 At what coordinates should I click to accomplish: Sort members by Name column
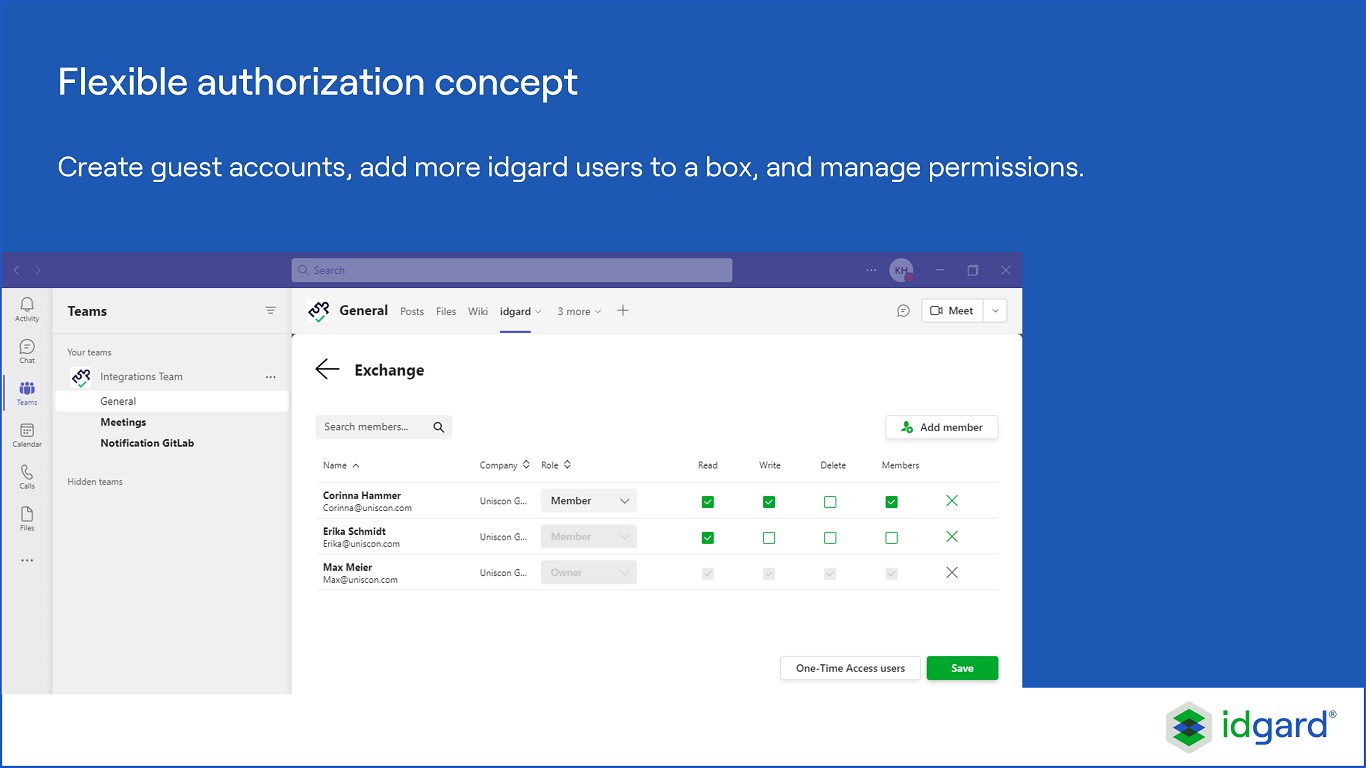click(x=341, y=465)
